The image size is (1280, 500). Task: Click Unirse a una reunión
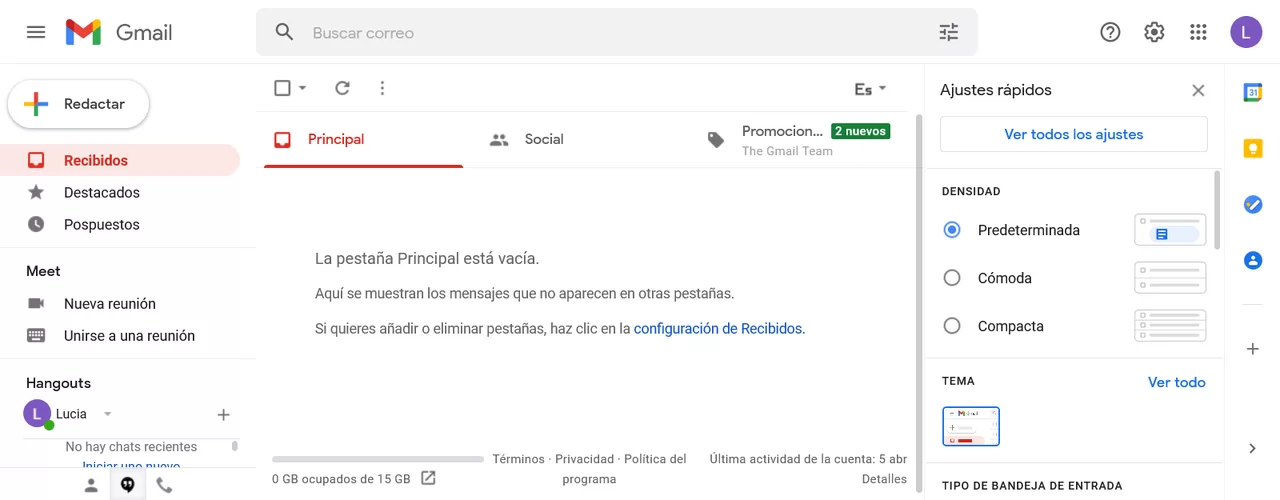(x=129, y=336)
